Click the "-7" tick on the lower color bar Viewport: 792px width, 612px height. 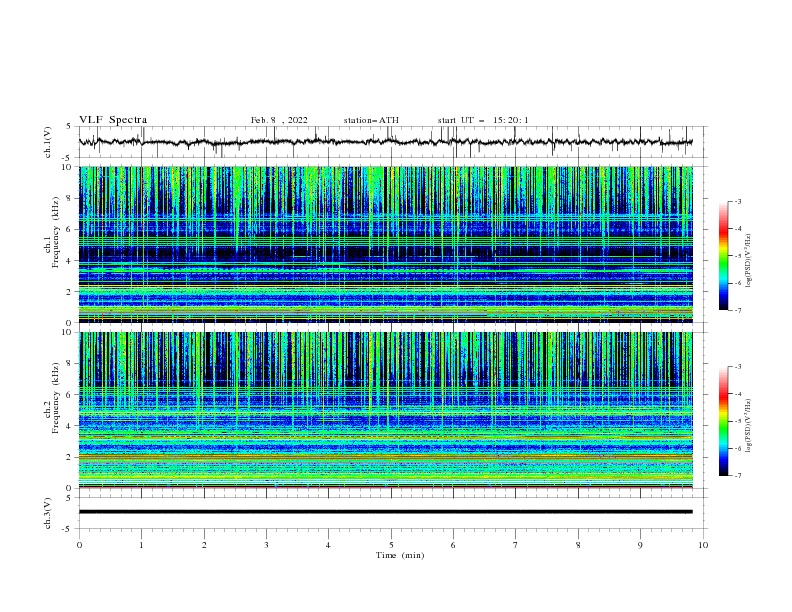click(738, 476)
